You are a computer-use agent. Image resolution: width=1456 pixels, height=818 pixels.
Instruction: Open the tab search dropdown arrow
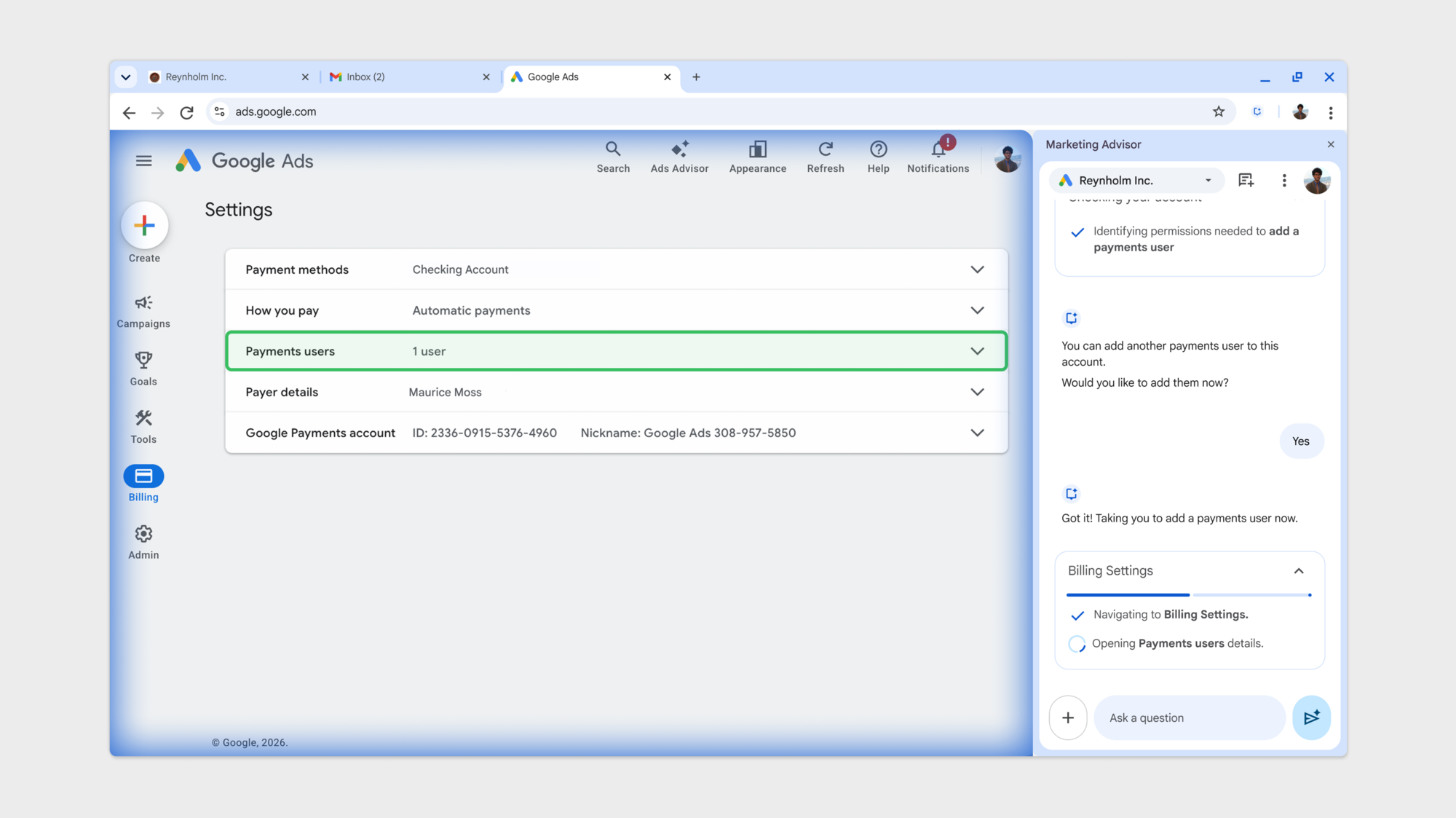[x=125, y=76]
